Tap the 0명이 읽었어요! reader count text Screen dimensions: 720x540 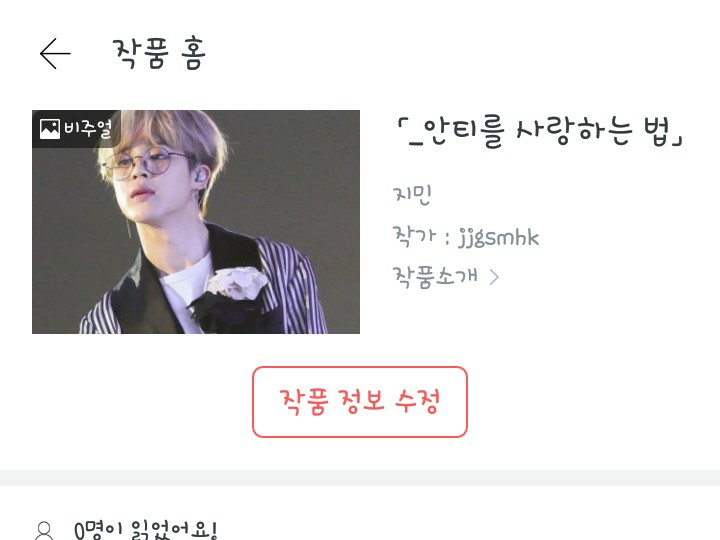(145, 530)
